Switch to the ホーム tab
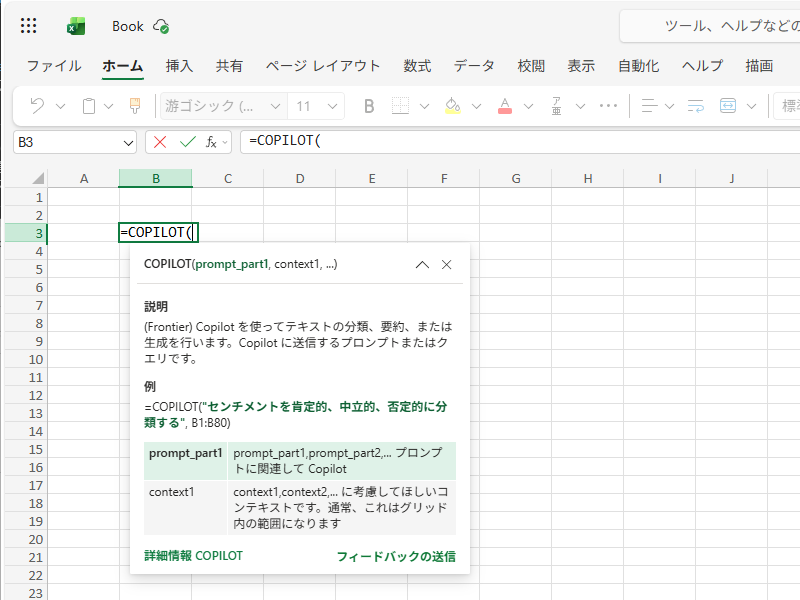The height and width of the screenshot is (600, 800). click(122, 66)
